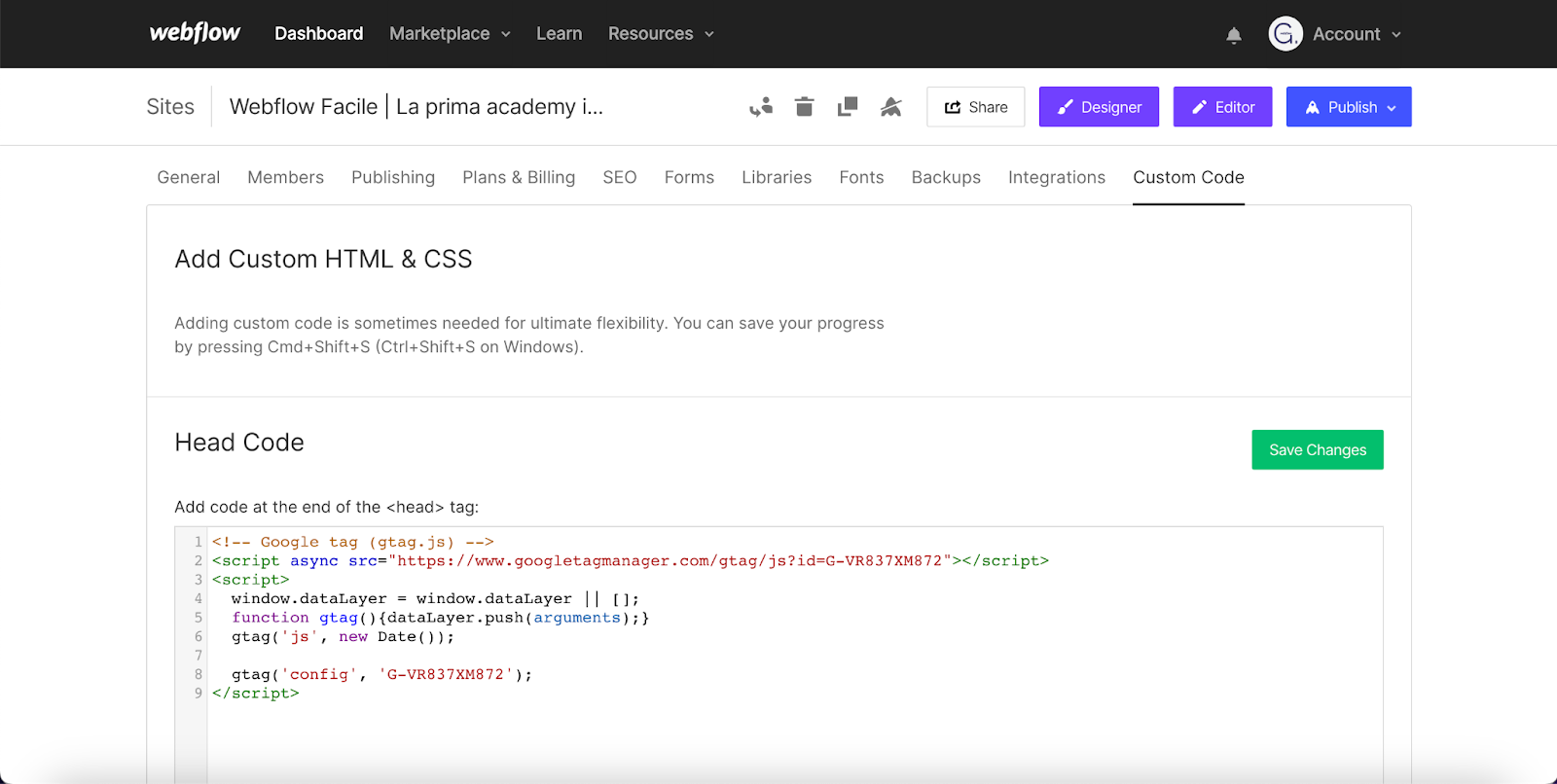Open the Editor

[1222, 107]
